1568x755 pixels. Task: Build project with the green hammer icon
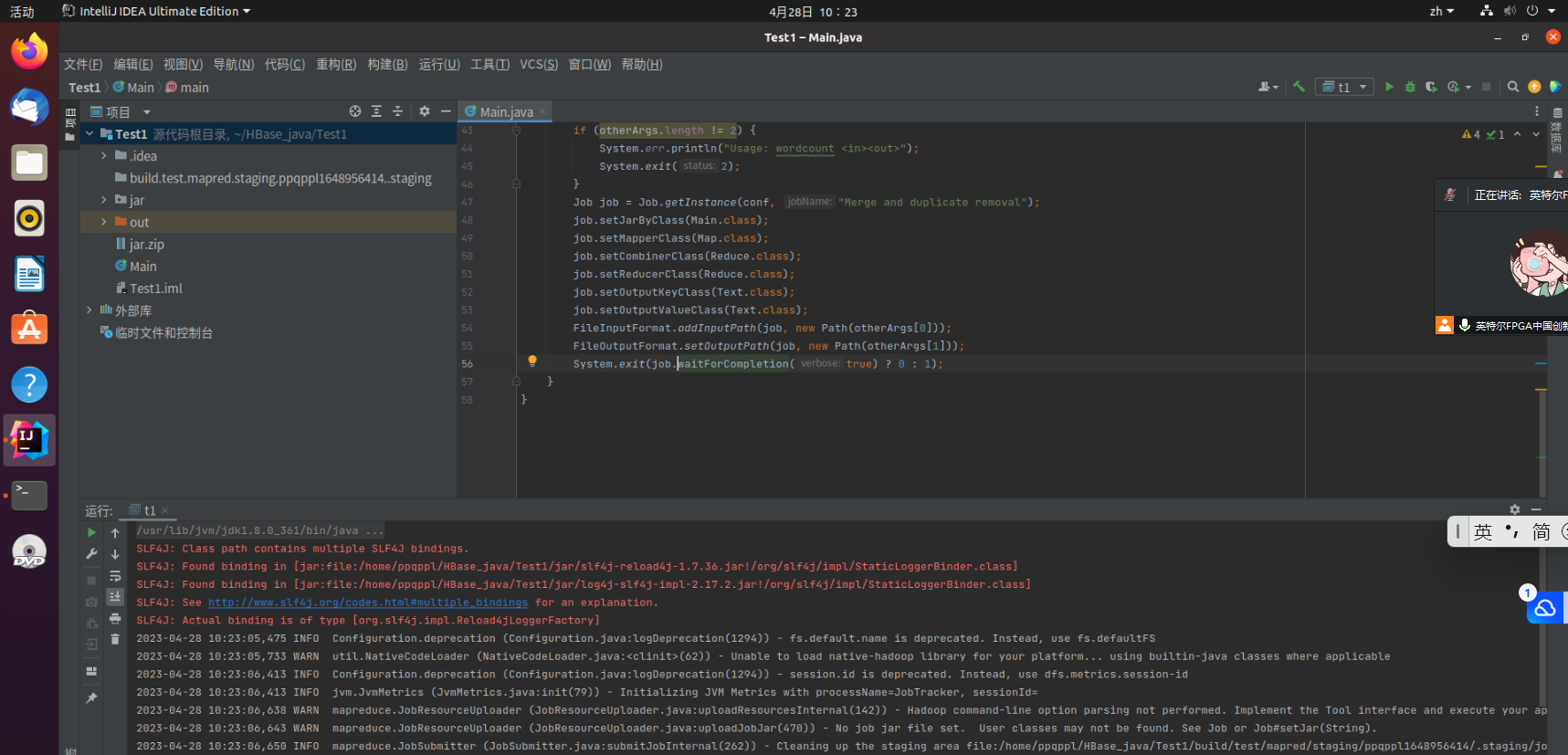(1299, 87)
